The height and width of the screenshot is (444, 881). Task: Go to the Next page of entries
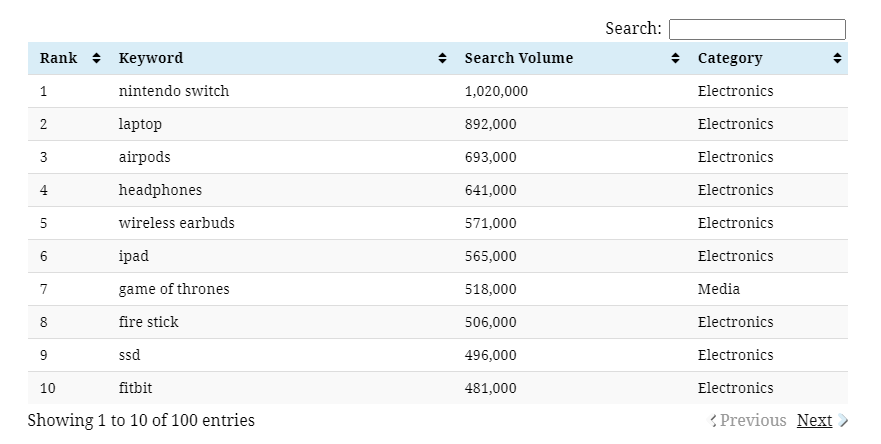[x=814, y=421]
